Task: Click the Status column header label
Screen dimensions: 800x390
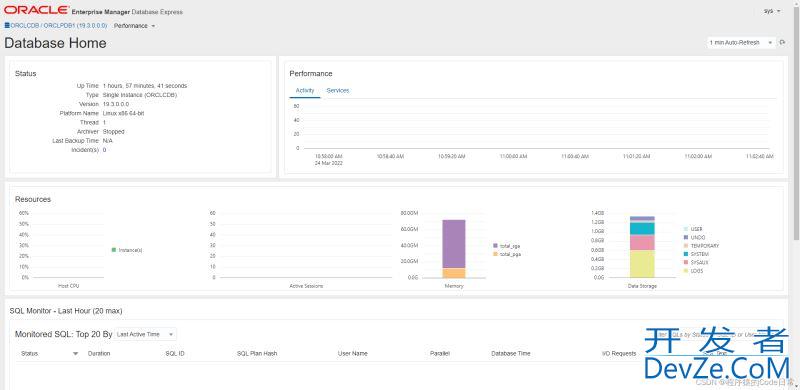Action: click(x=29, y=353)
